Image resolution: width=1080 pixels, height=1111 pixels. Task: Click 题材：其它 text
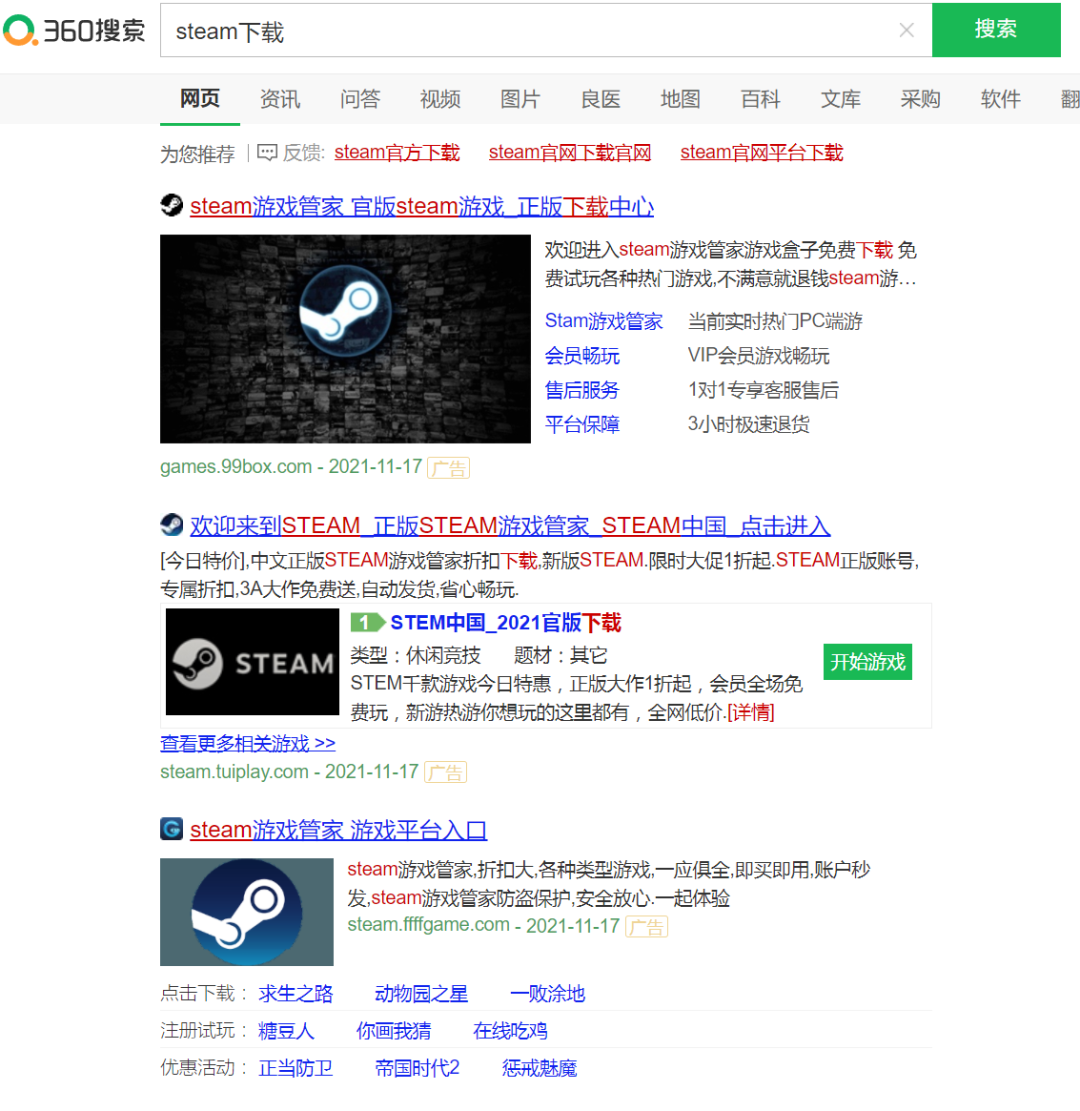pos(561,655)
